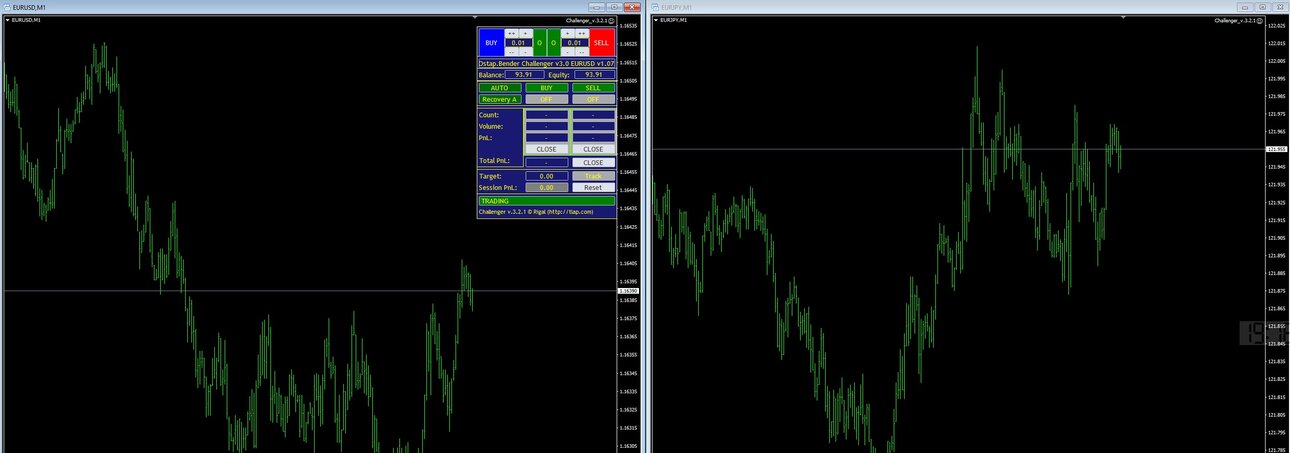
Task: Close the EURUSD,M1 chart window
Action: (632, 7)
